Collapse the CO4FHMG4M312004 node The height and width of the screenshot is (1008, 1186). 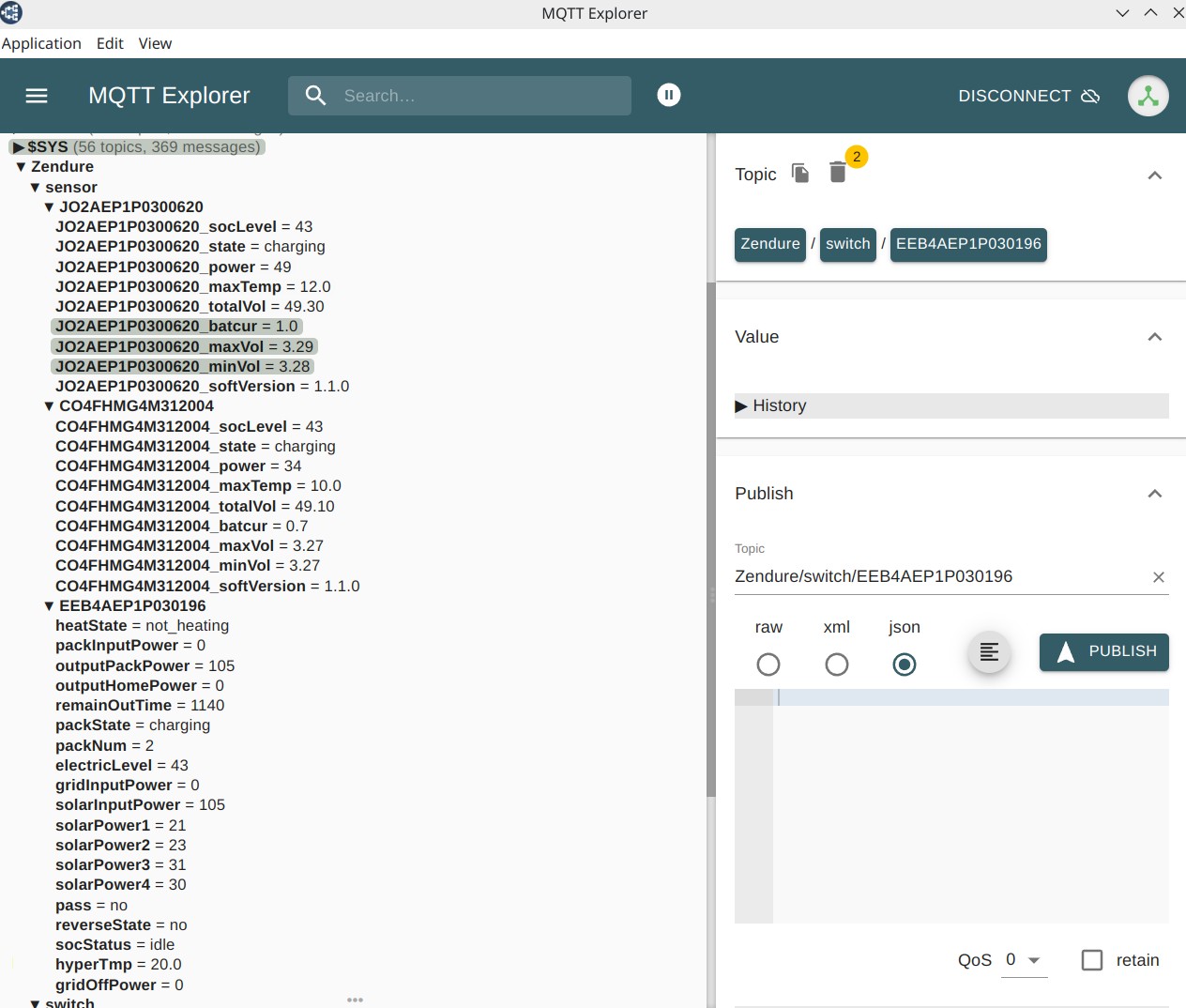pos(49,406)
